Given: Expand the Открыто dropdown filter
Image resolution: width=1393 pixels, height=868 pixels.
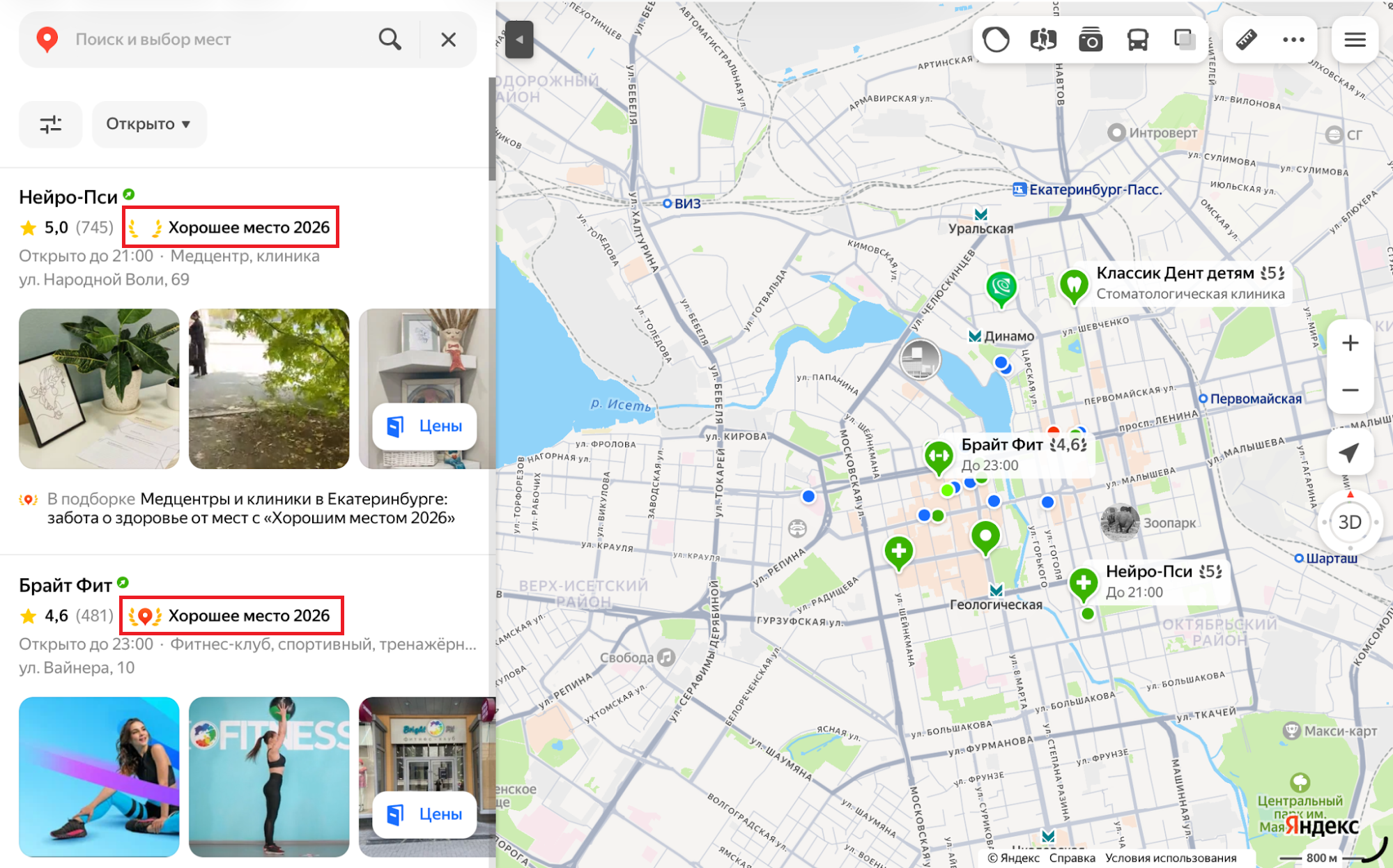Looking at the screenshot, I should 148,124.
